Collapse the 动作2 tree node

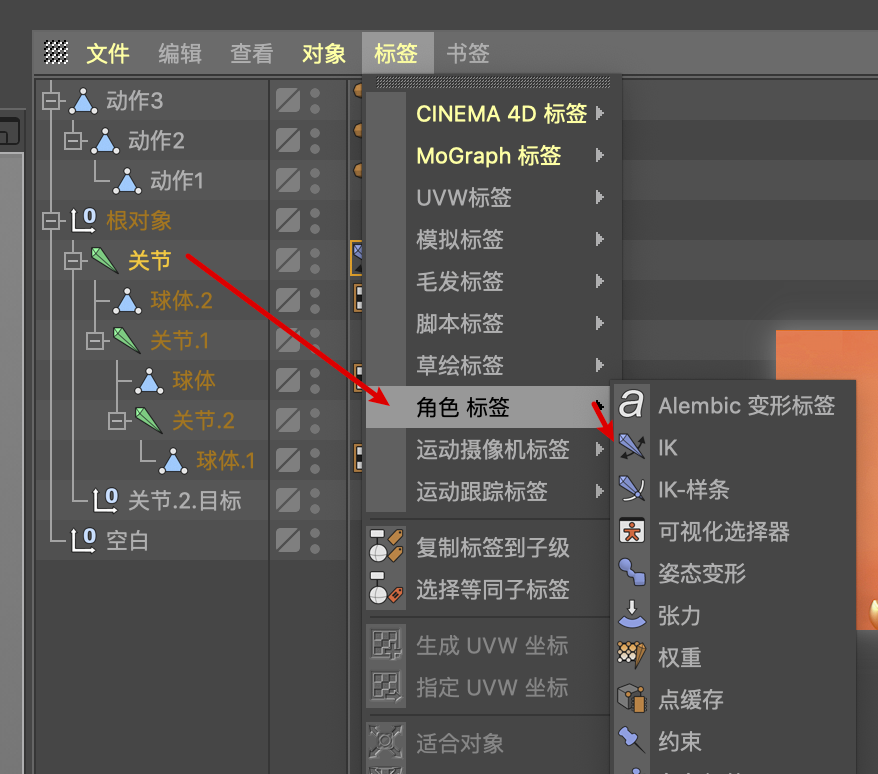tap(73, 141)
